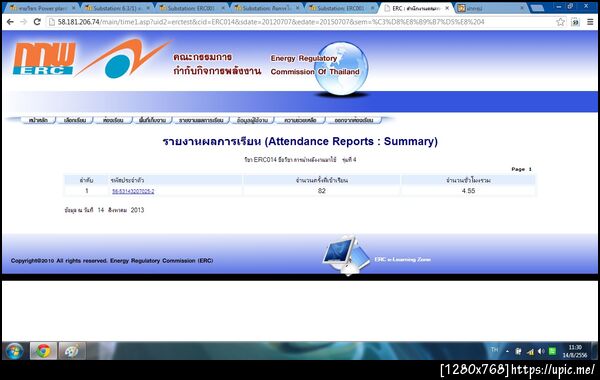Image resolution: width=600 pixels, height=380 pixels.
Task: Switch to the Power plant tab
Action: [x=42, y=8]
